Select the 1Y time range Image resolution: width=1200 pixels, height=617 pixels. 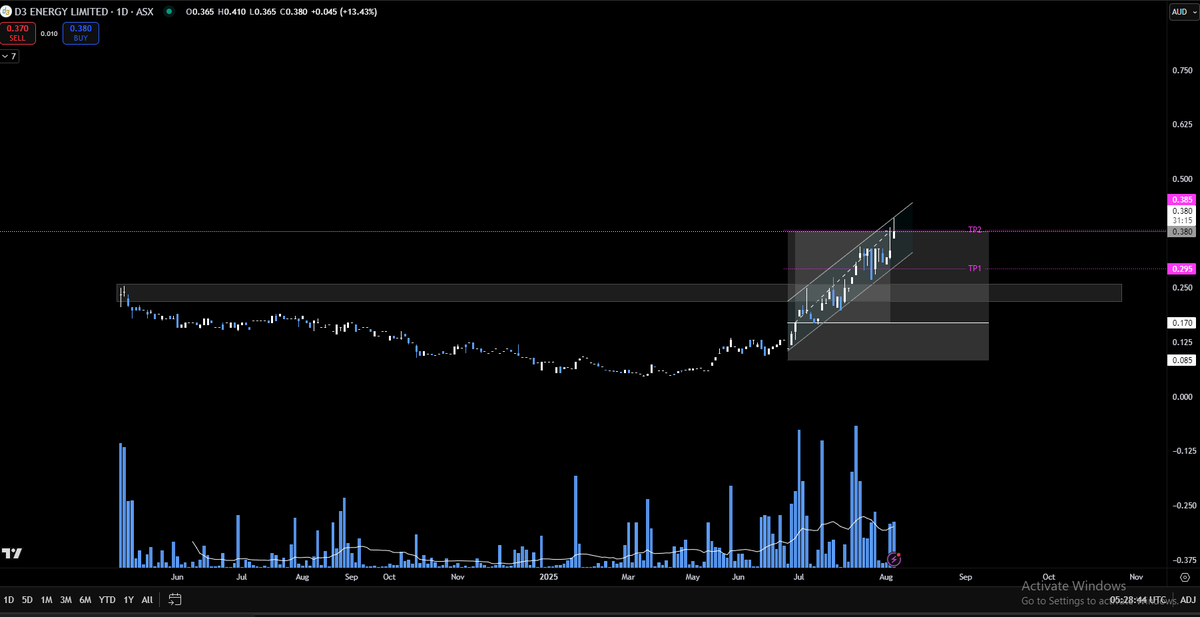(x=128, y=599)
